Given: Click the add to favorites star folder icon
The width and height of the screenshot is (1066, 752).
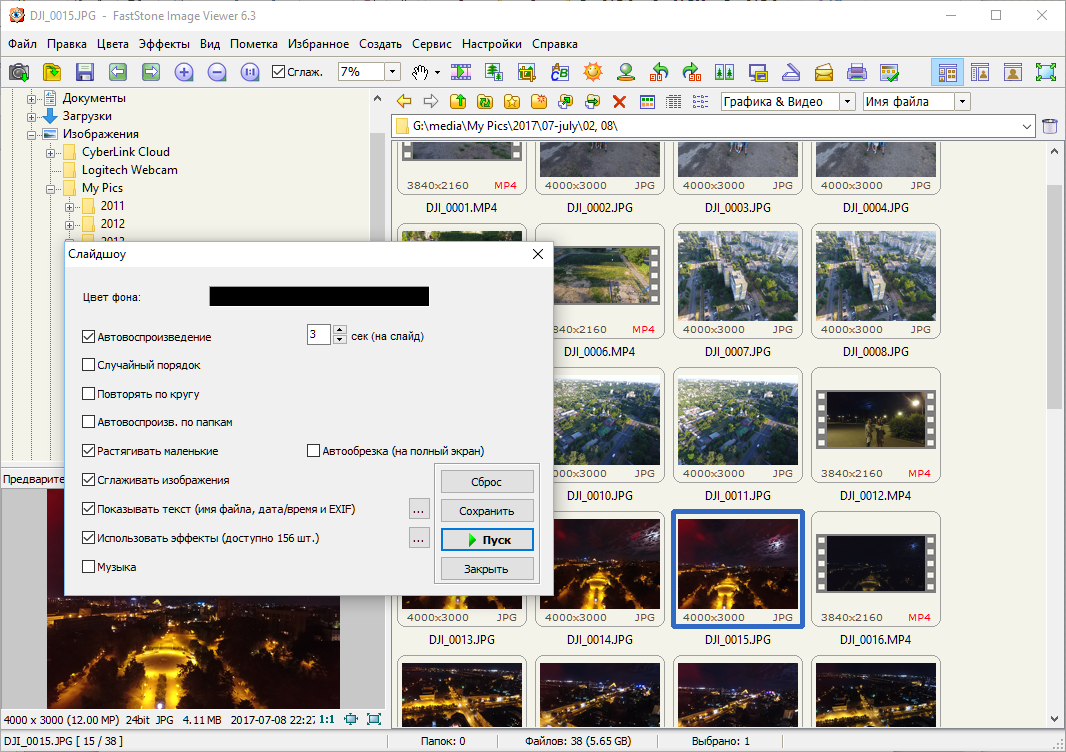Looking at the screenshot, I should point(511,102).
